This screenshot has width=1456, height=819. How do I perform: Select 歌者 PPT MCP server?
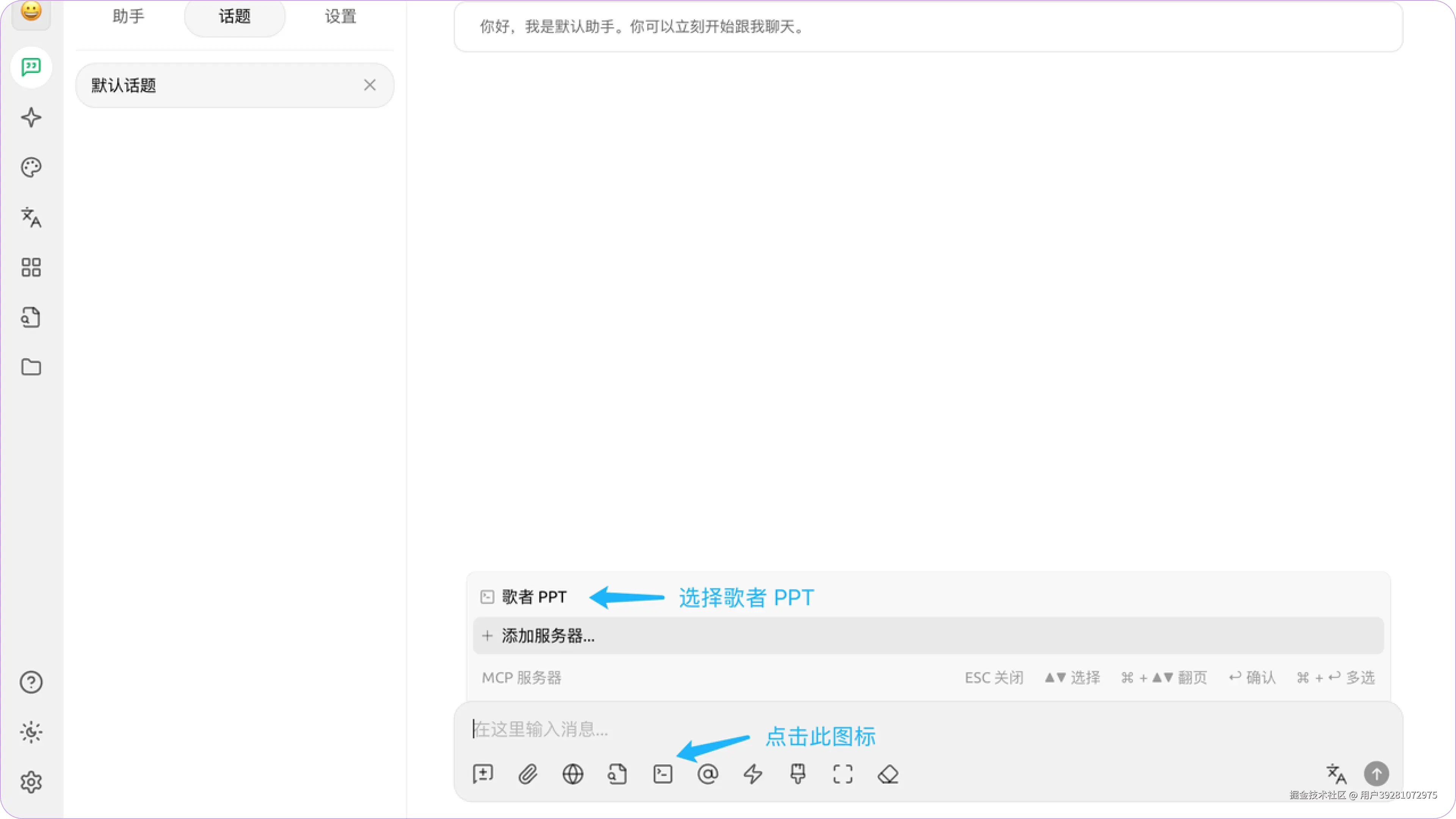533,597
